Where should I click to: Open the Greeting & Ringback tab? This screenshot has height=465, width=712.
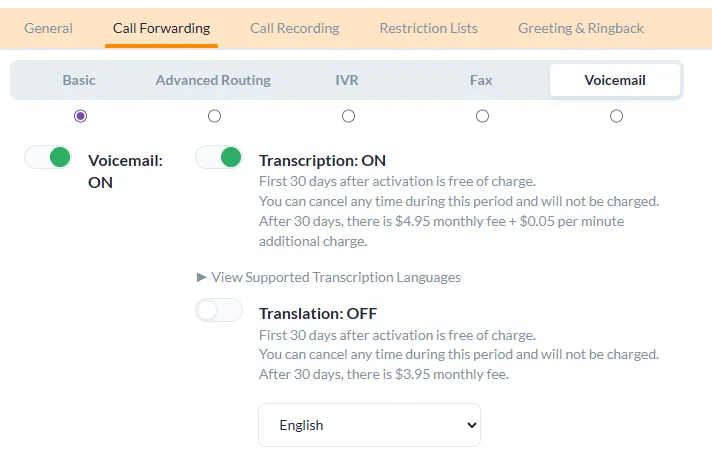[581, 28]
